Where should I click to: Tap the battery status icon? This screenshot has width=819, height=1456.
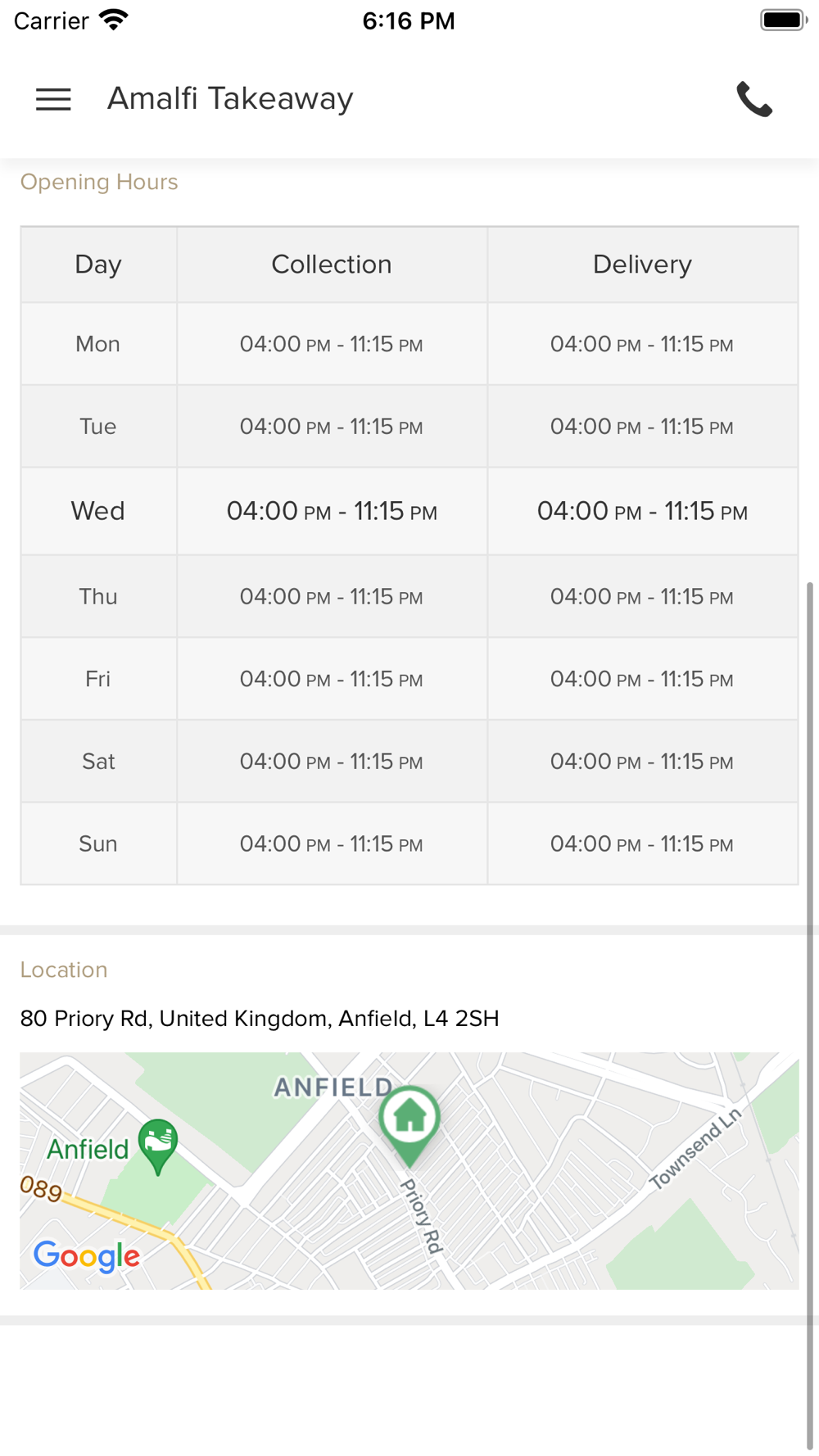click(783, 20)
